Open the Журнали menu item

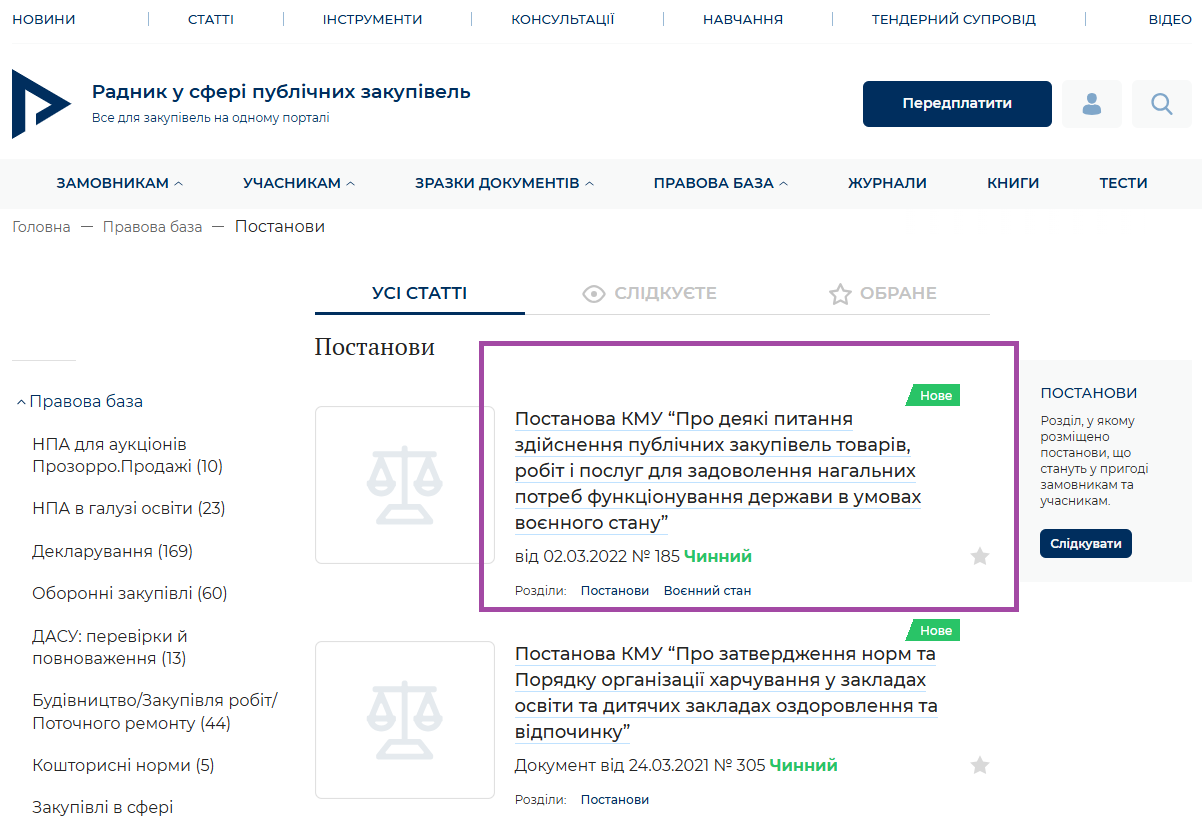(x=887, y=183)
